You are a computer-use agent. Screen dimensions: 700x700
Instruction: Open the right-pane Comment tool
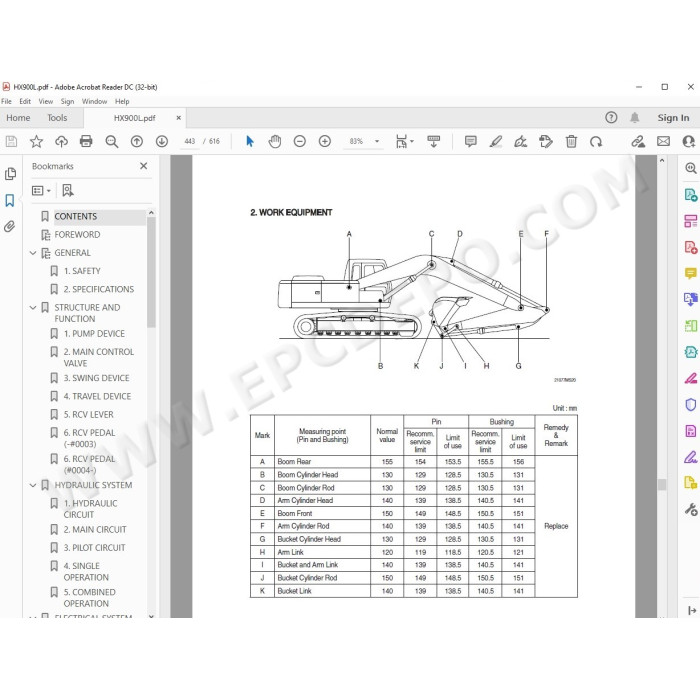pos(691,273)
